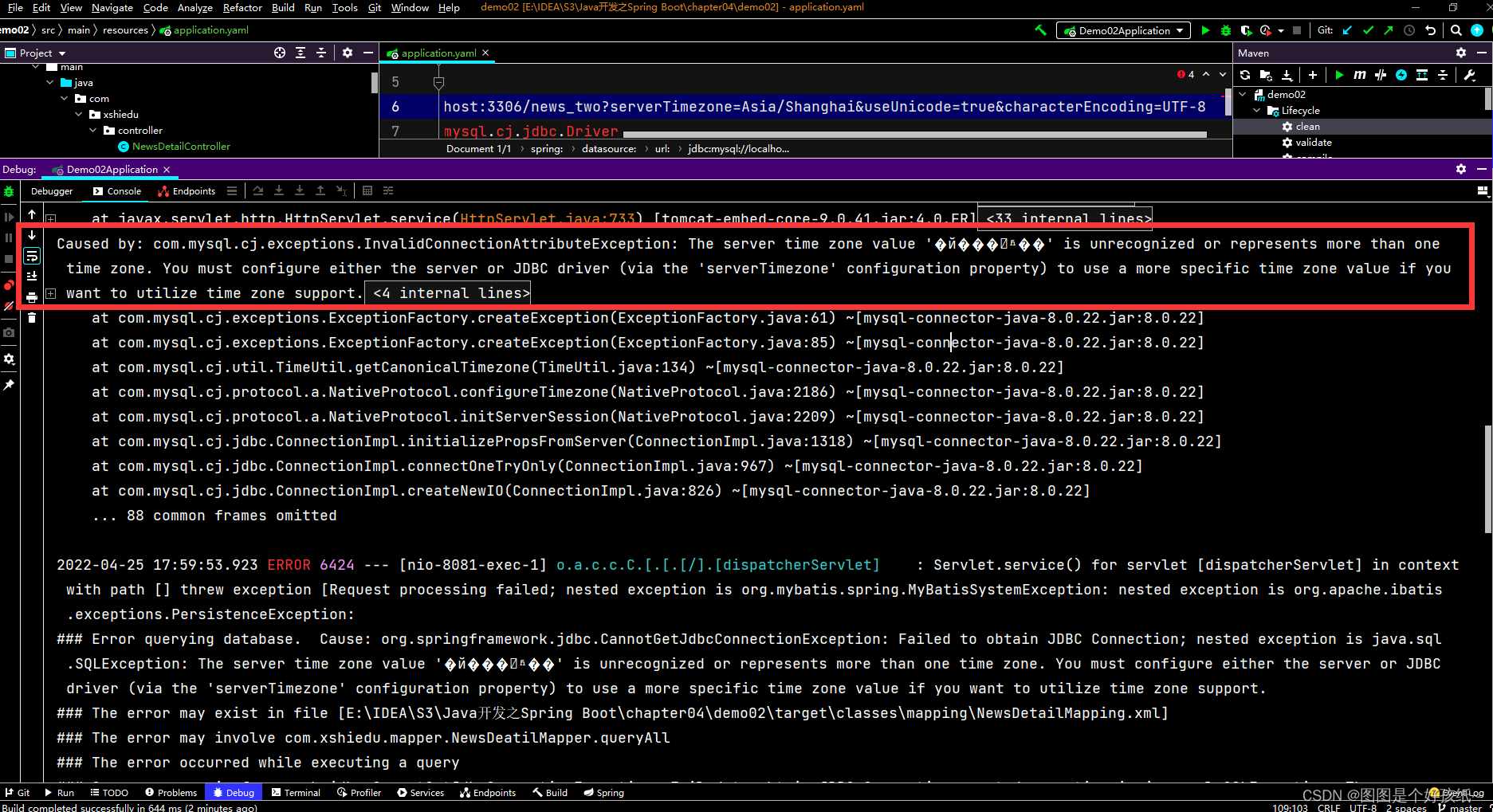Expand the <4 internal lines> stack frames
Screen dimensions: 1493x812
pyautogui.click(x=447, y=292)
